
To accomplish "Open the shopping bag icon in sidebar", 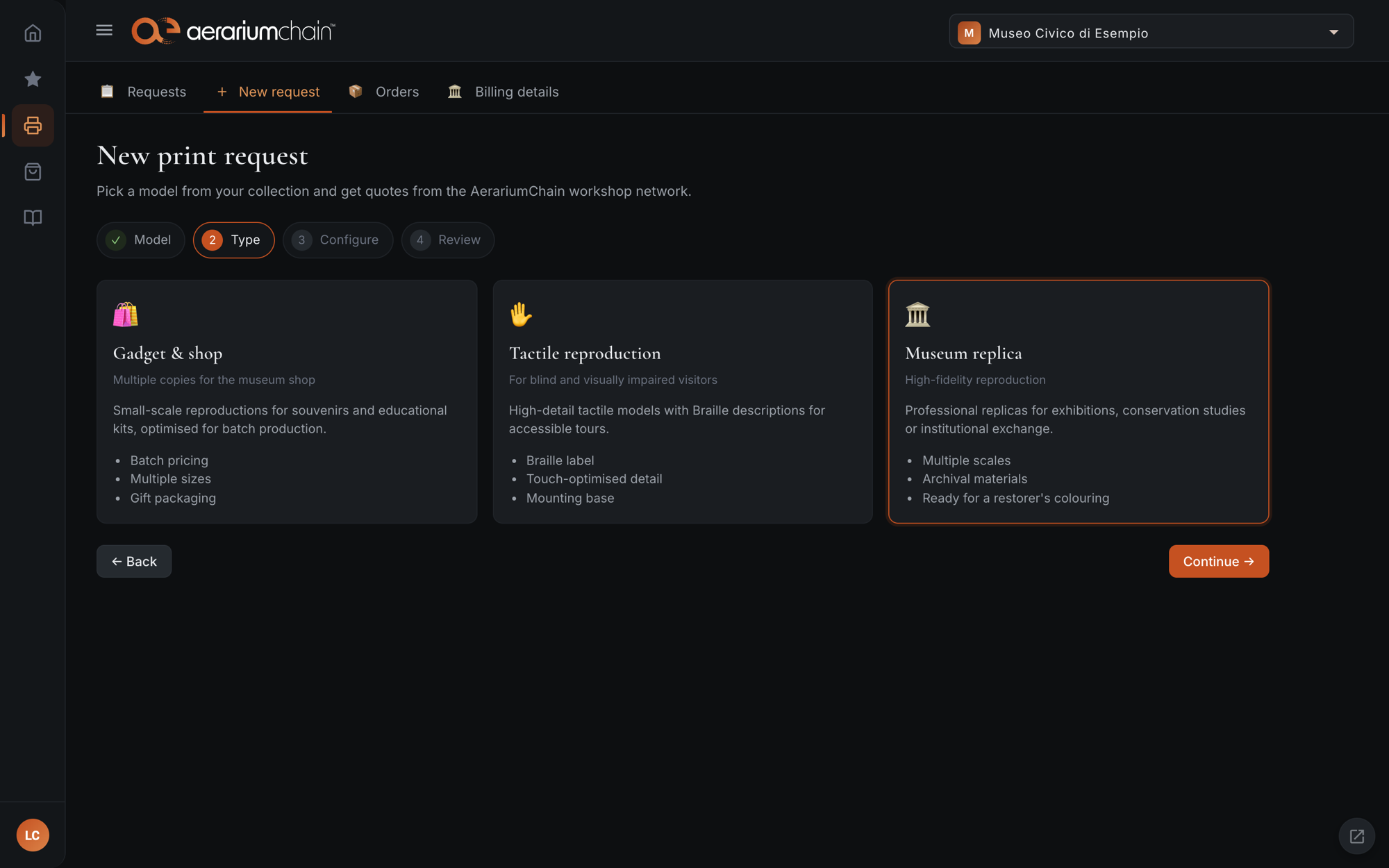I will [x=33, y=172].
